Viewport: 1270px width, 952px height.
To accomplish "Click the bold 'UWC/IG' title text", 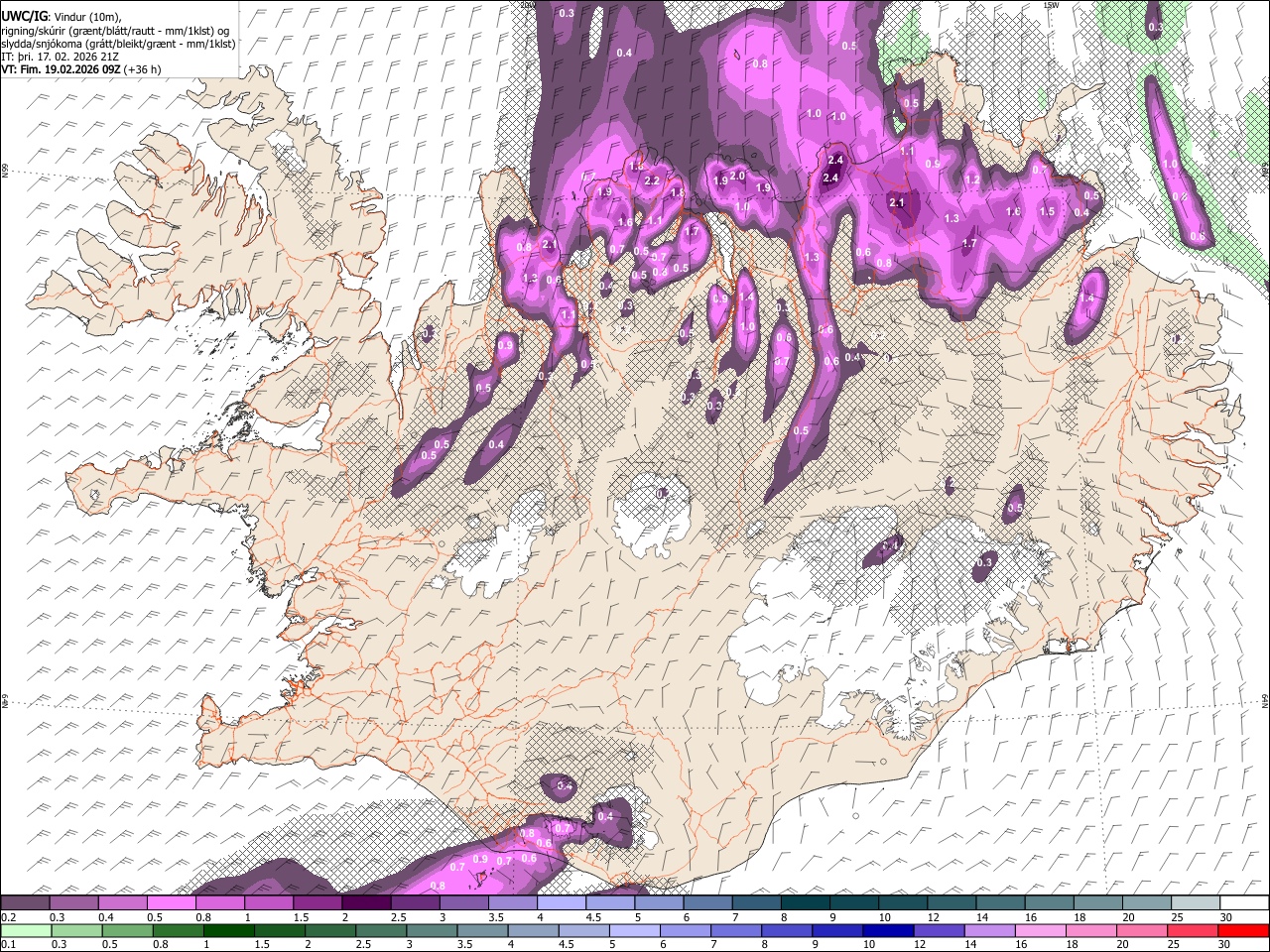I will pyautogui.click(x=25, y=16).
